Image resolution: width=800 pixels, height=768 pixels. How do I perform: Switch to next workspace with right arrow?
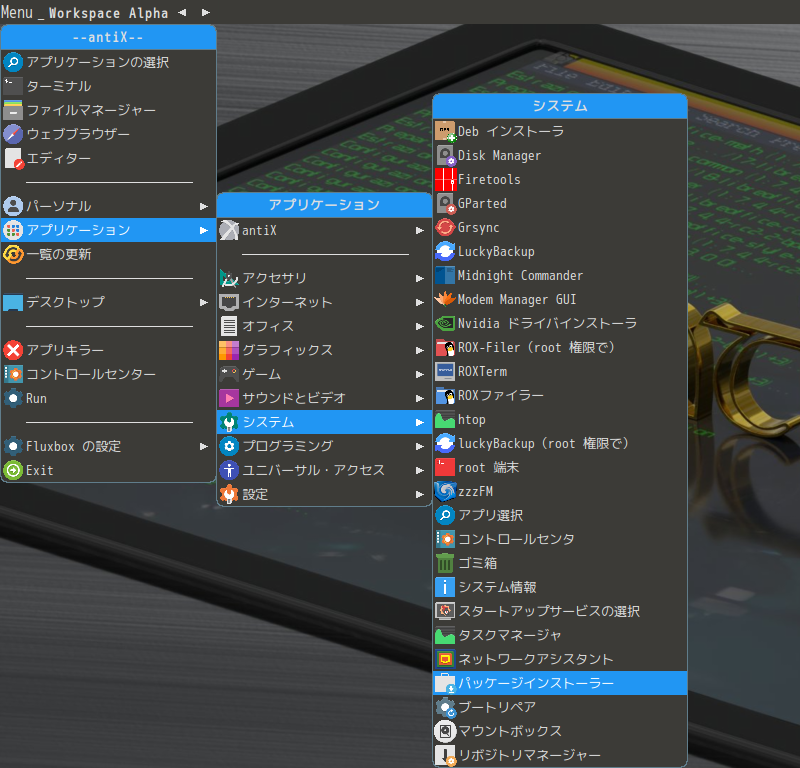coord(206,12)
